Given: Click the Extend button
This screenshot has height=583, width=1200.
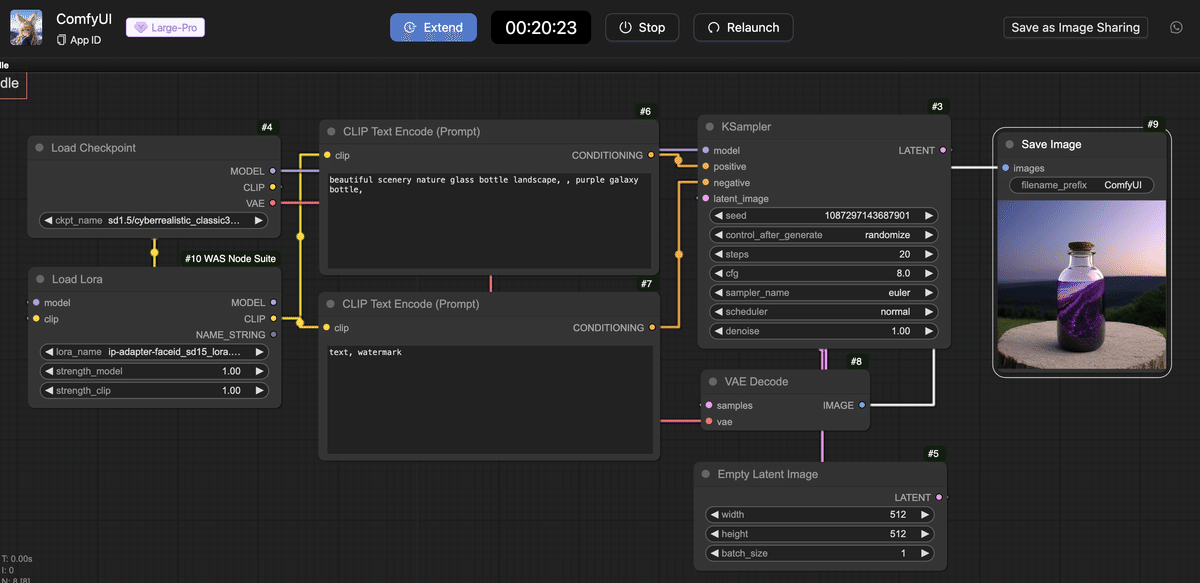Looking at the screenshot, I should [x=433, y=28].
